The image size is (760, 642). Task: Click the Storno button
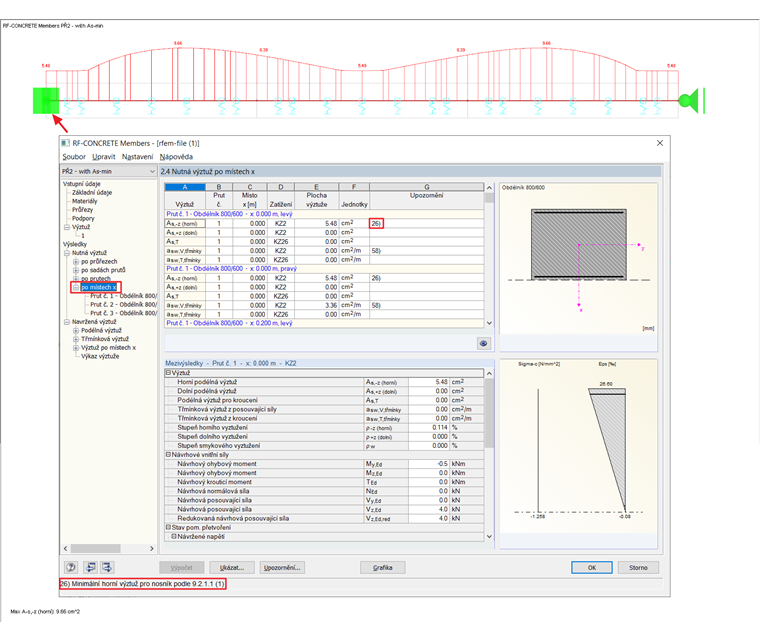[x=638, y=567]
